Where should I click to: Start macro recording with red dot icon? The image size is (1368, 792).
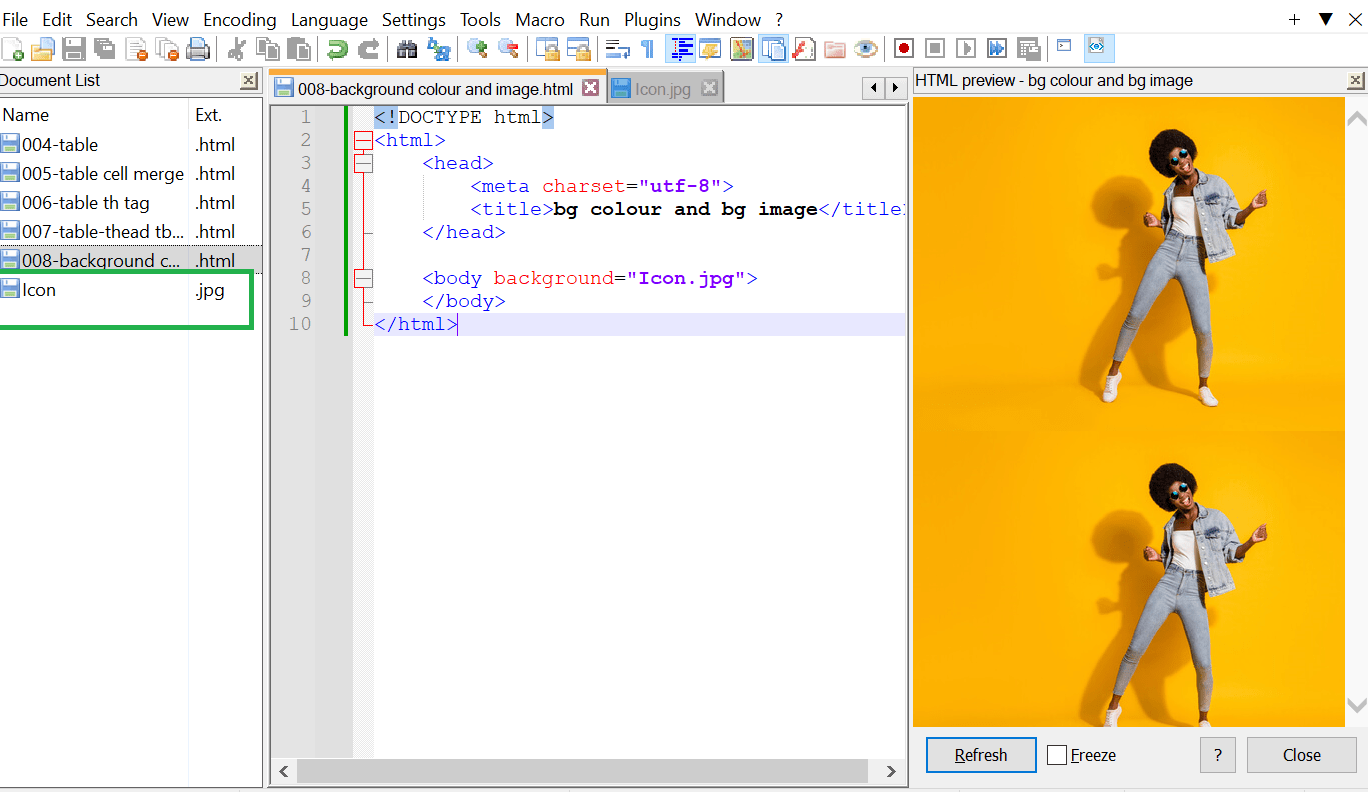click(903, 47)
